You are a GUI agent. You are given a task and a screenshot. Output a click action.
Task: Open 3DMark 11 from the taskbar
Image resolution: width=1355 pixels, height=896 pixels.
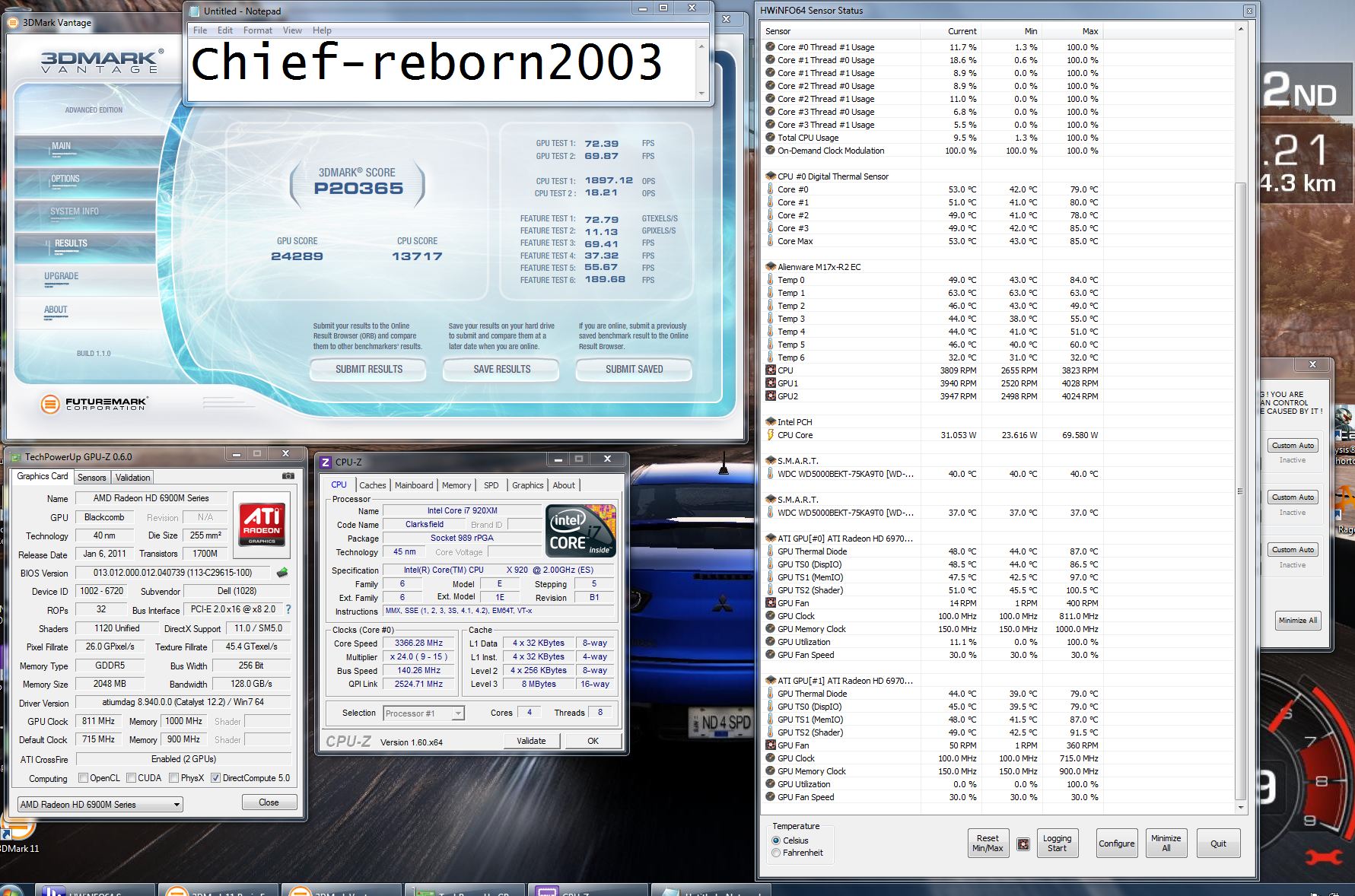tap(218, 890)
